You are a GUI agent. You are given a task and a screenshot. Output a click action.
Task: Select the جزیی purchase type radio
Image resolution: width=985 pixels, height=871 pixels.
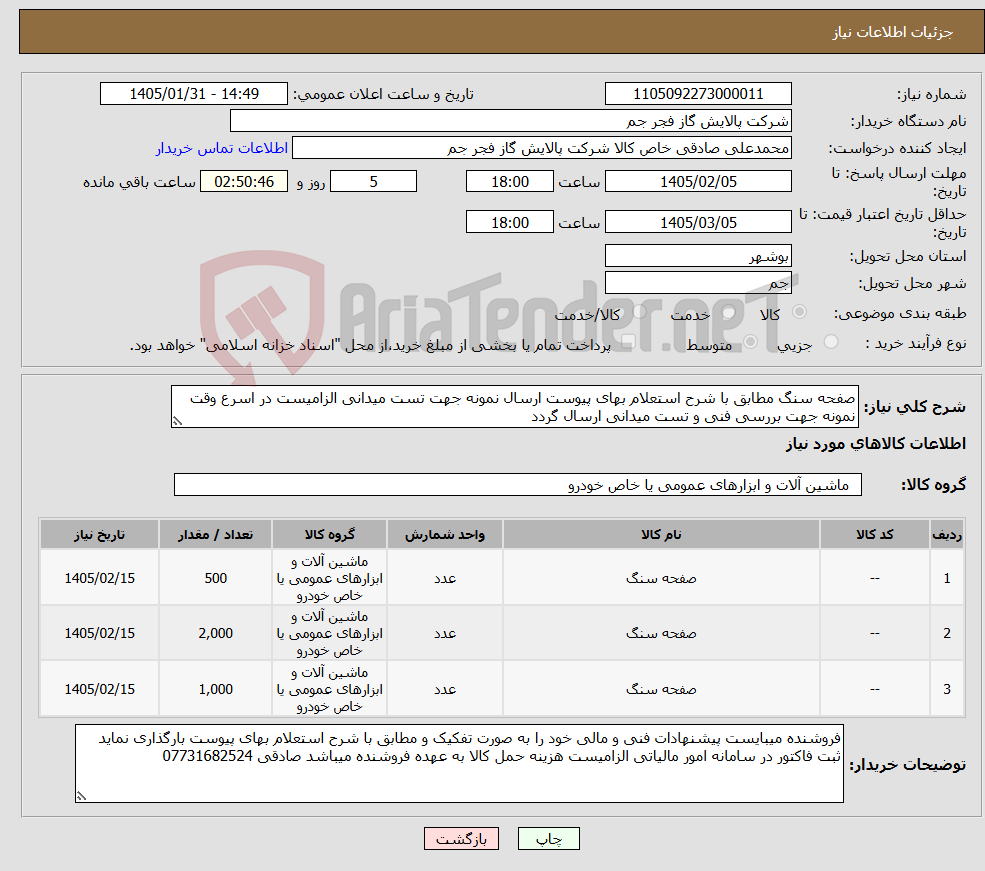tap(831, 342)
